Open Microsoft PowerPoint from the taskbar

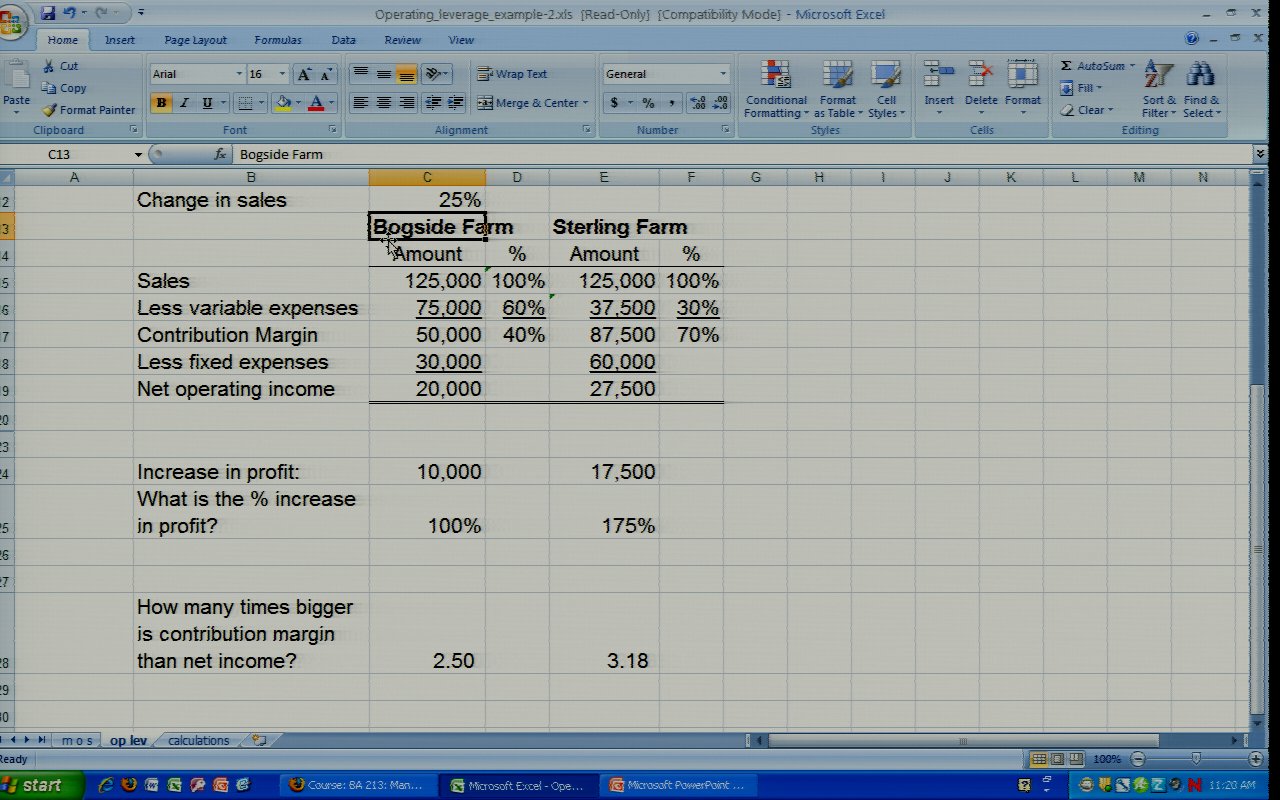tap(678, 785)
